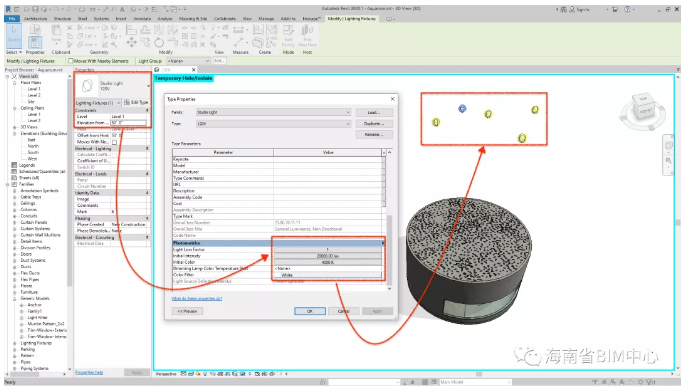Open the Select panel dropdown

[x=14, y=52]
